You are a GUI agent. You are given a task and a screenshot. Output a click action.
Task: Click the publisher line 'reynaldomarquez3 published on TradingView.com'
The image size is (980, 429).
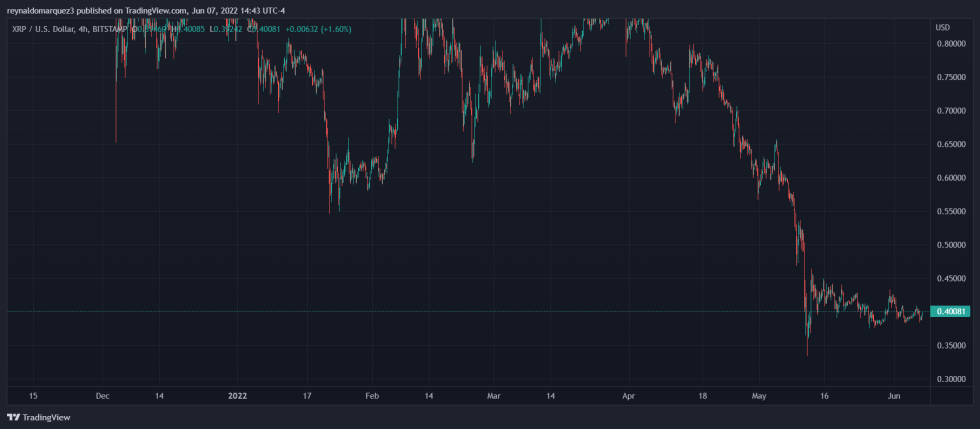(x=96, y=10)
